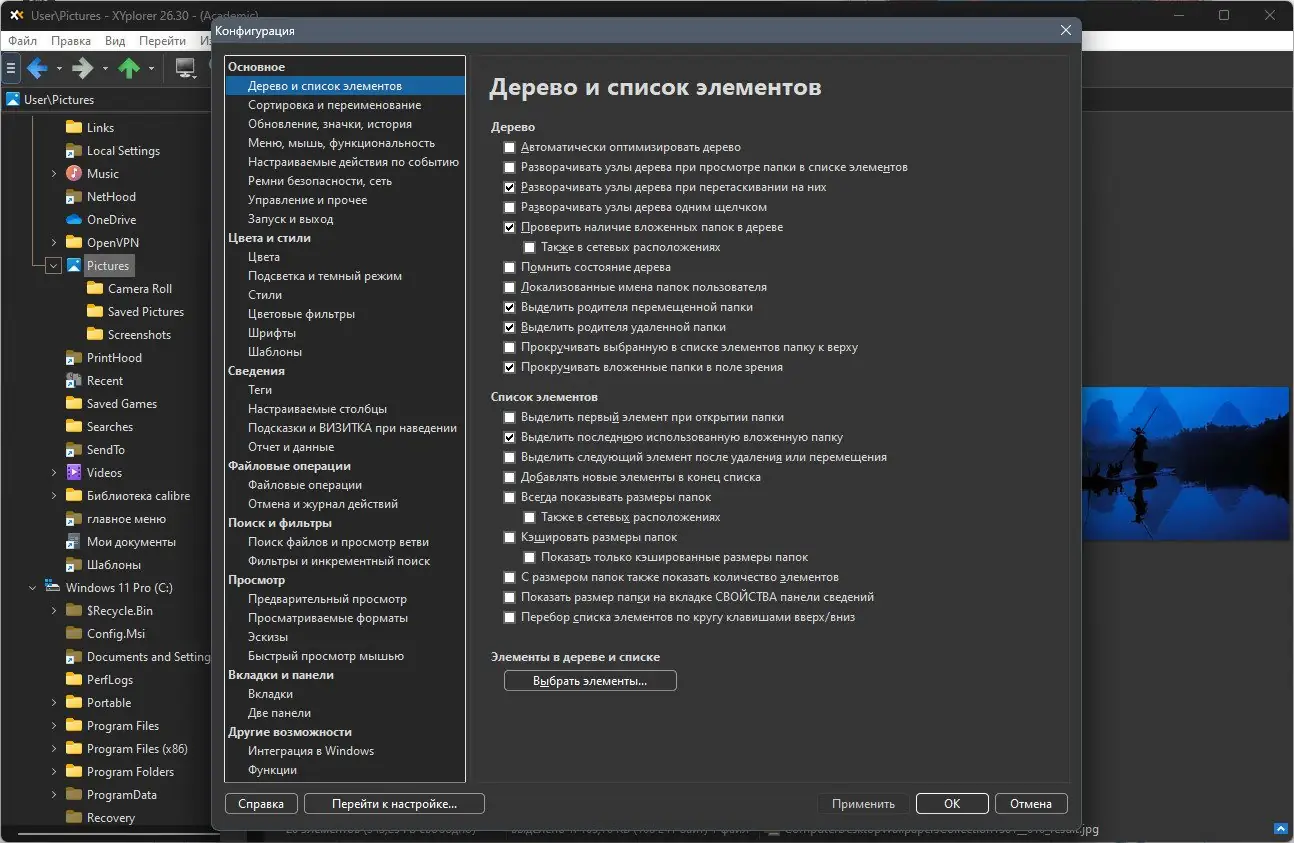Expand Библиотека calibre tree node
The width and height of the screenshot is (1294, 843).
tap(54, 496)
